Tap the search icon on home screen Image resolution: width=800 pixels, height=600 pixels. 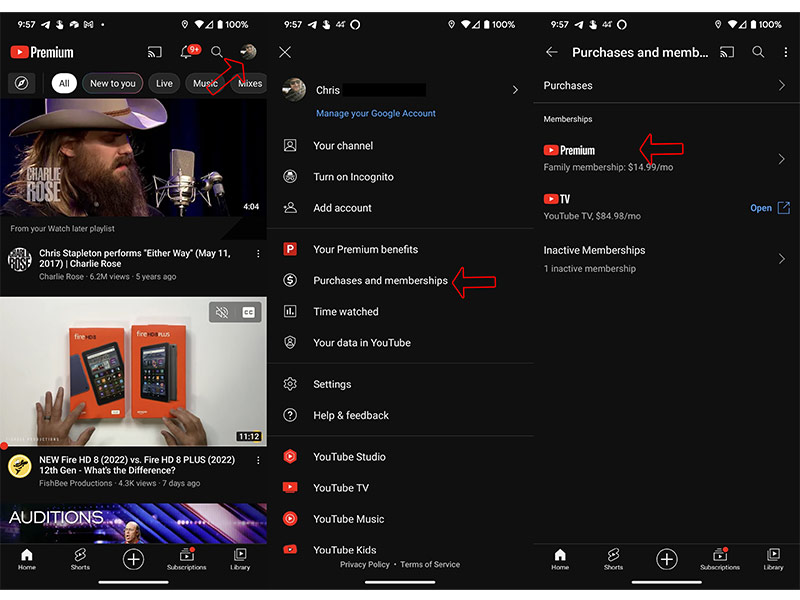pyautogui.click(x=217, y=52)
